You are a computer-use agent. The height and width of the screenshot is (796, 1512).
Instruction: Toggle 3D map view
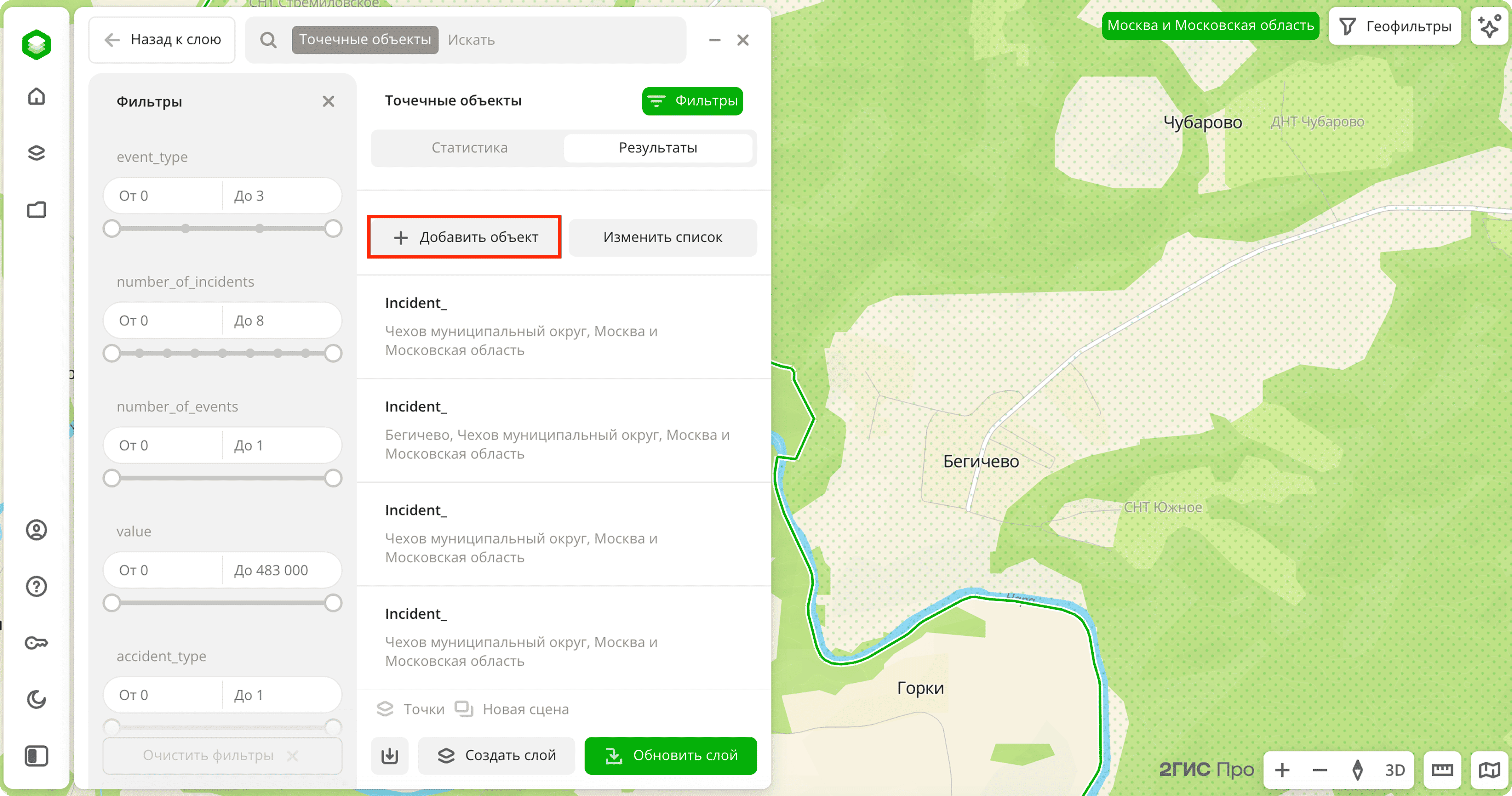tap(1395, 770)
